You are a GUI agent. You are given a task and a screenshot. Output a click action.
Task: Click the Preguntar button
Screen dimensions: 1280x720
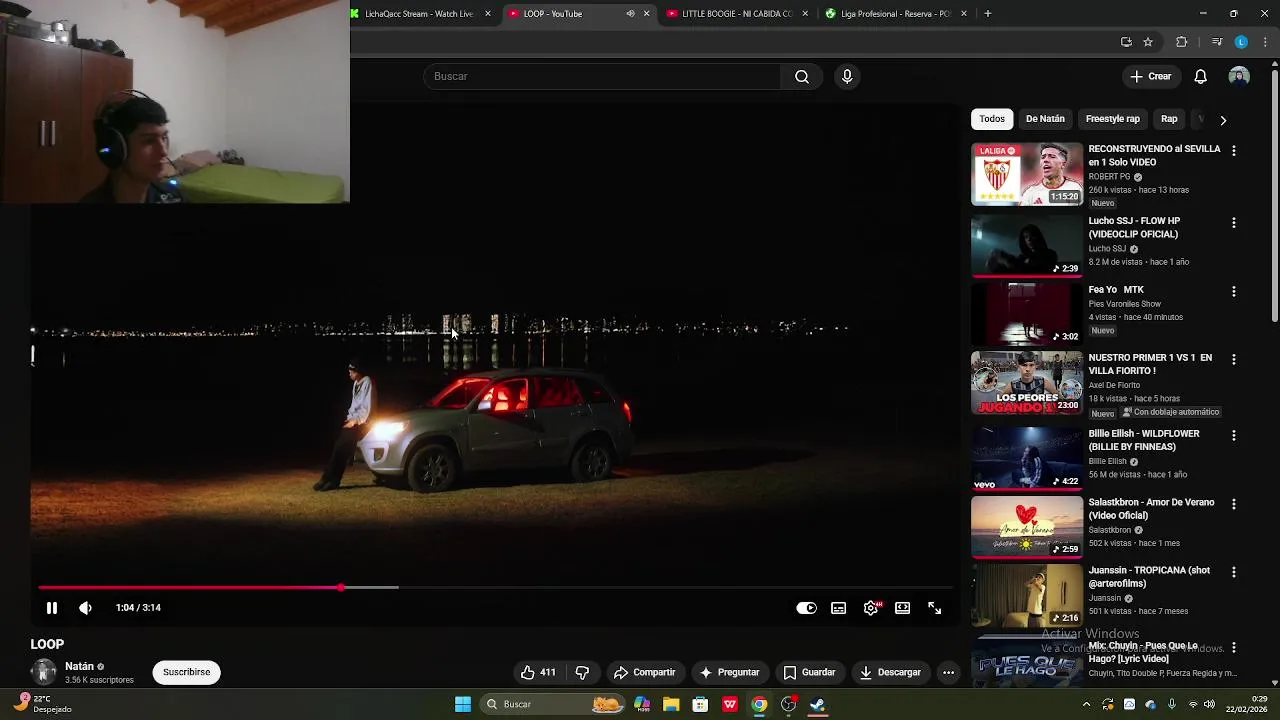click(729, 672)
